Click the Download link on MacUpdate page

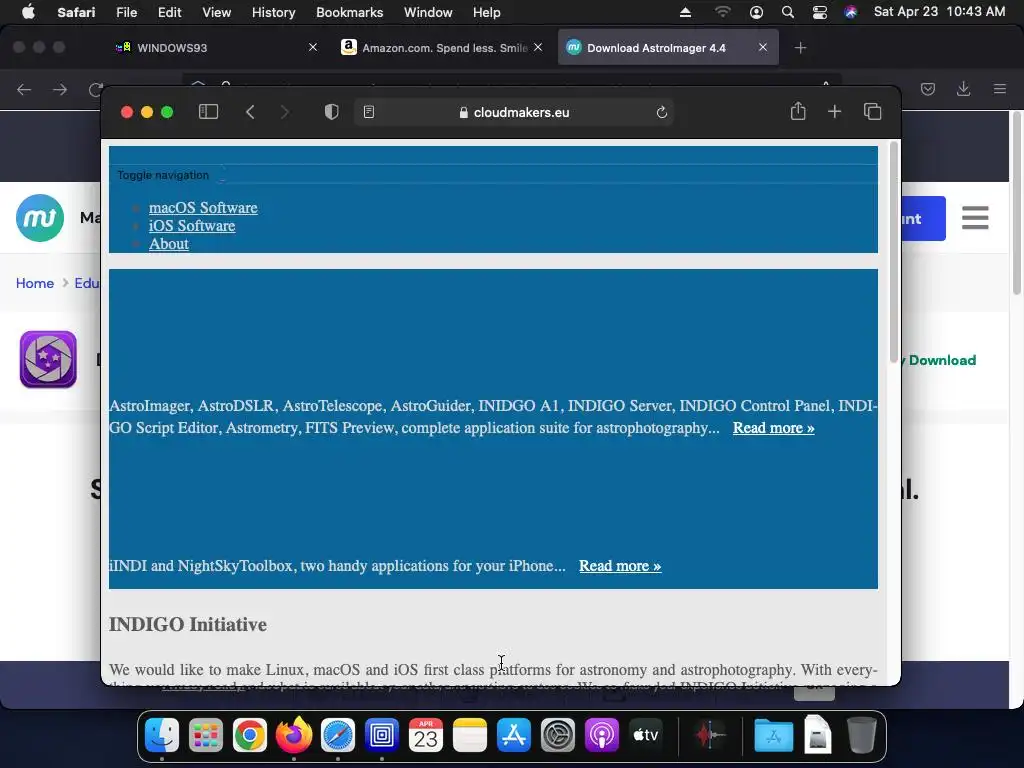942,360
